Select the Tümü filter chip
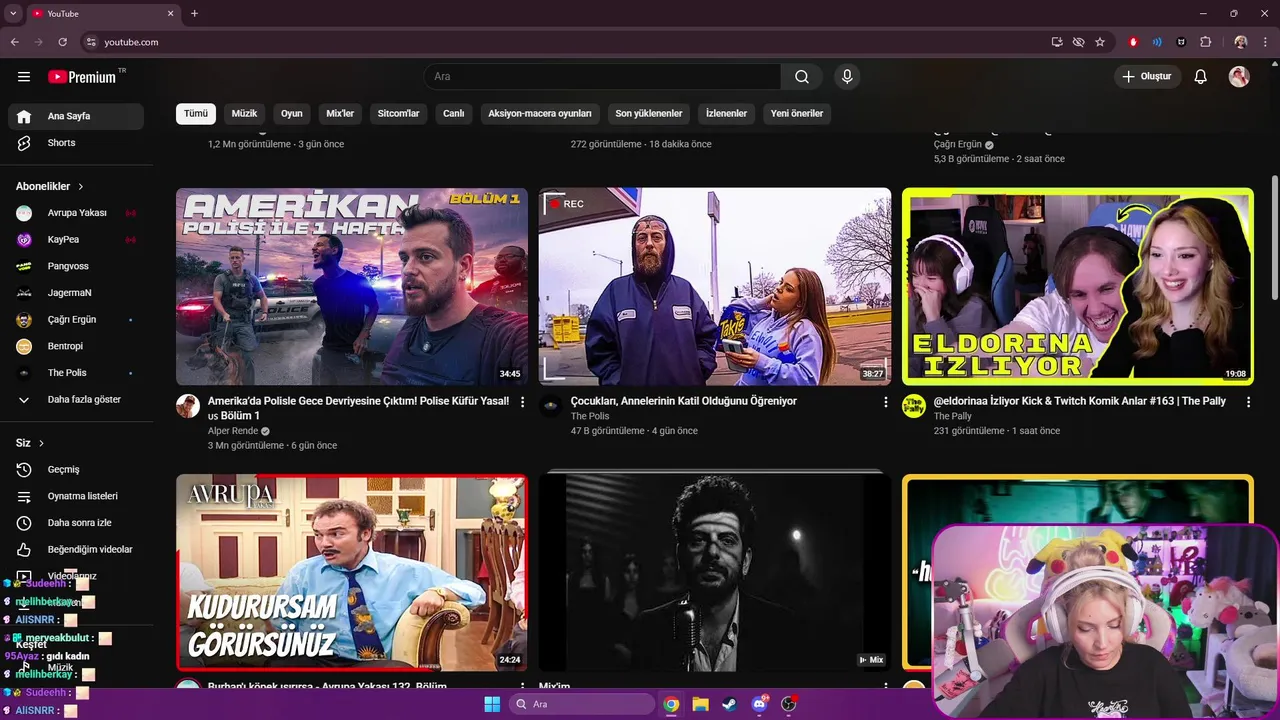The width and height of the screenshot is (1280, 720). (196, 113)
